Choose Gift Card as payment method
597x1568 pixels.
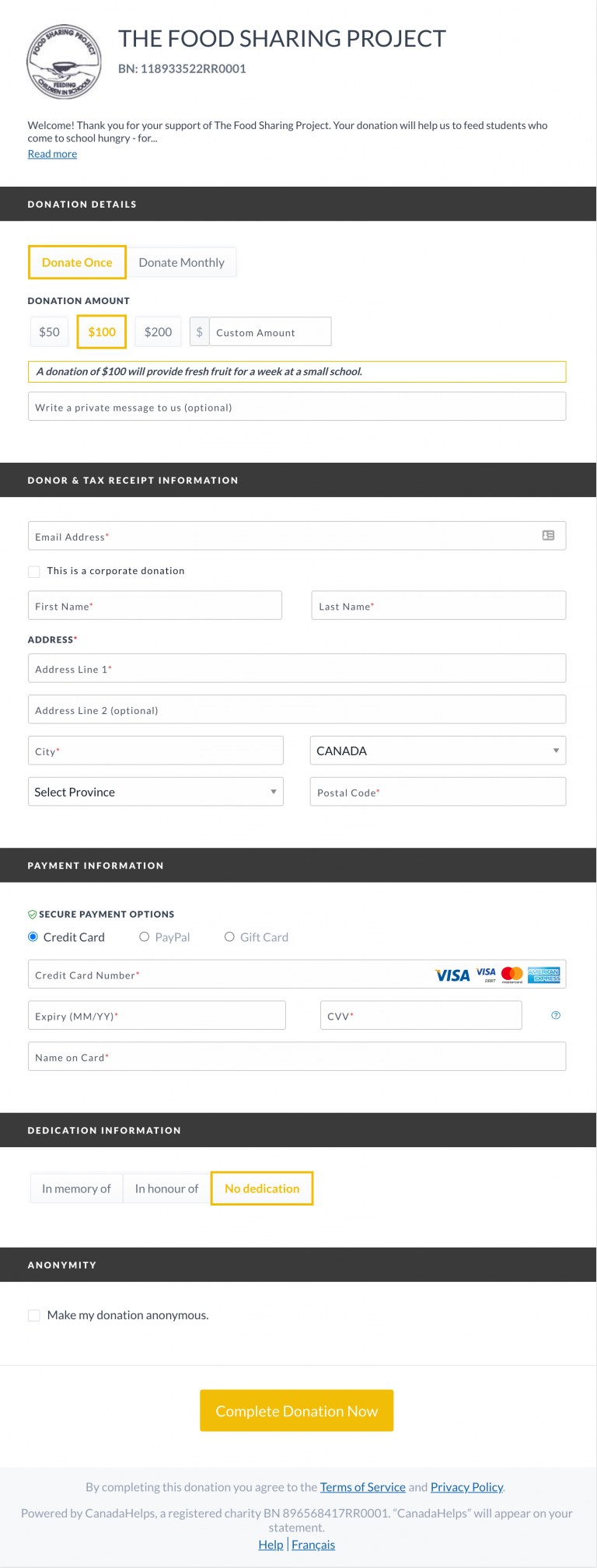pos(229,937)
